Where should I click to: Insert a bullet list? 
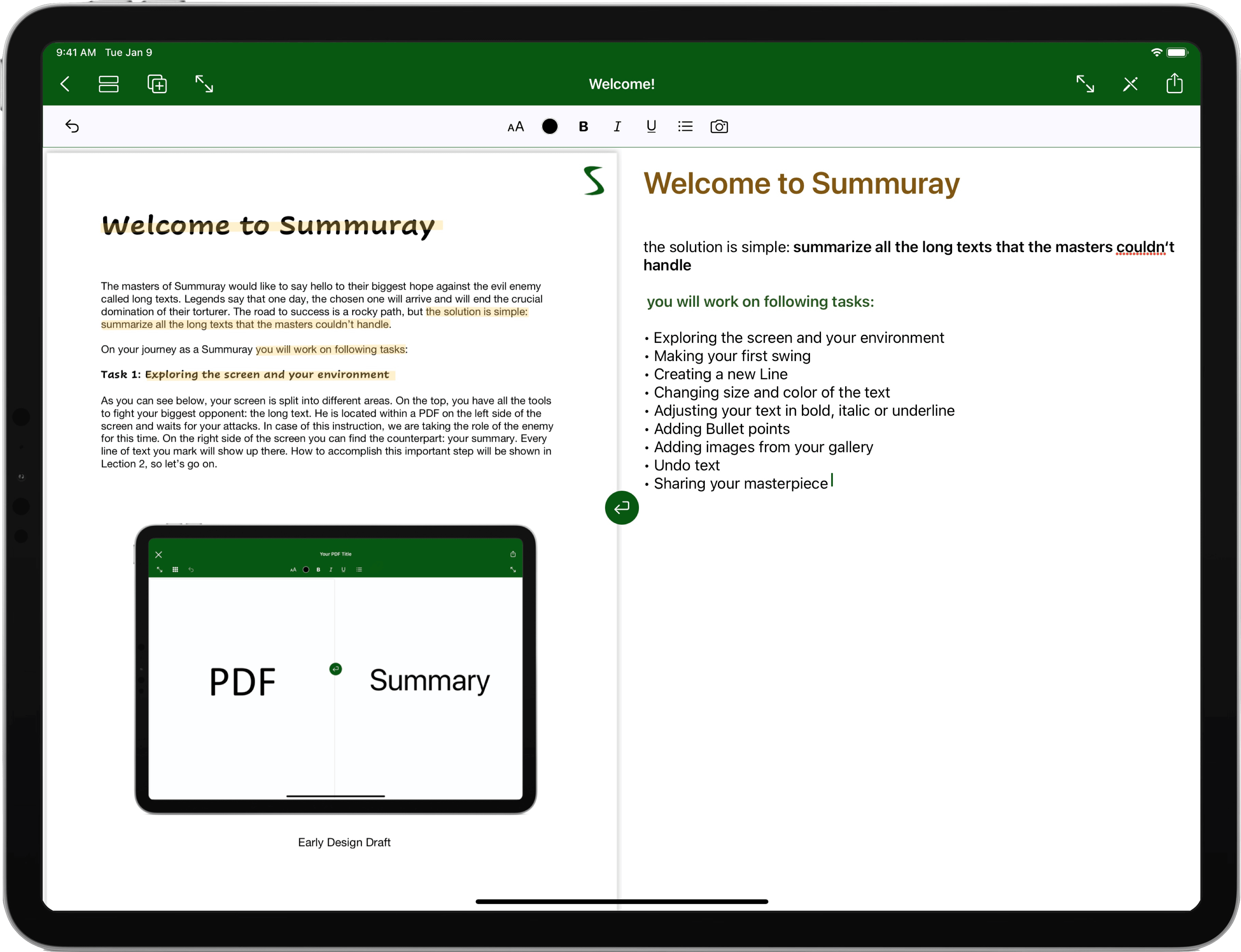(685, 126)
